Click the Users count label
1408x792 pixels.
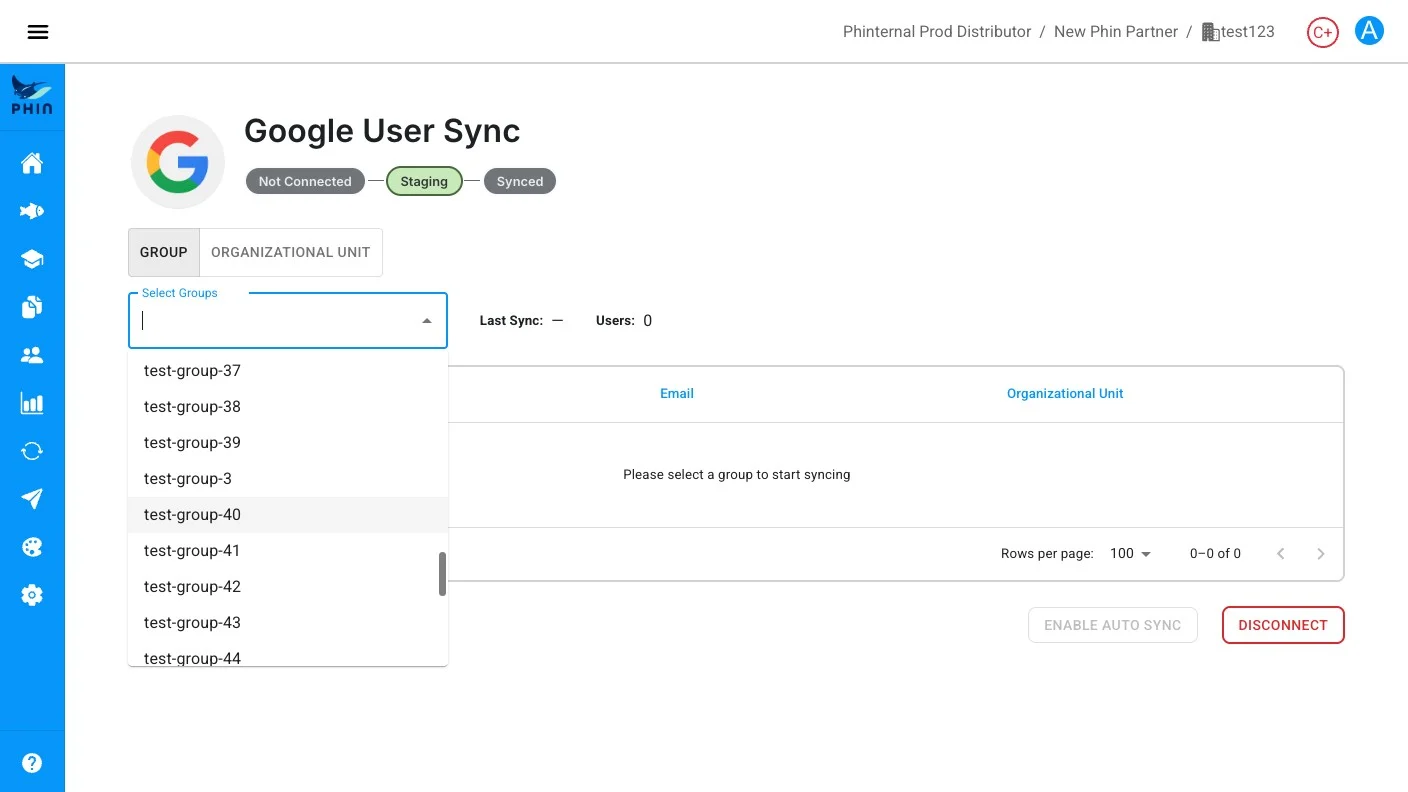[615, 321]
